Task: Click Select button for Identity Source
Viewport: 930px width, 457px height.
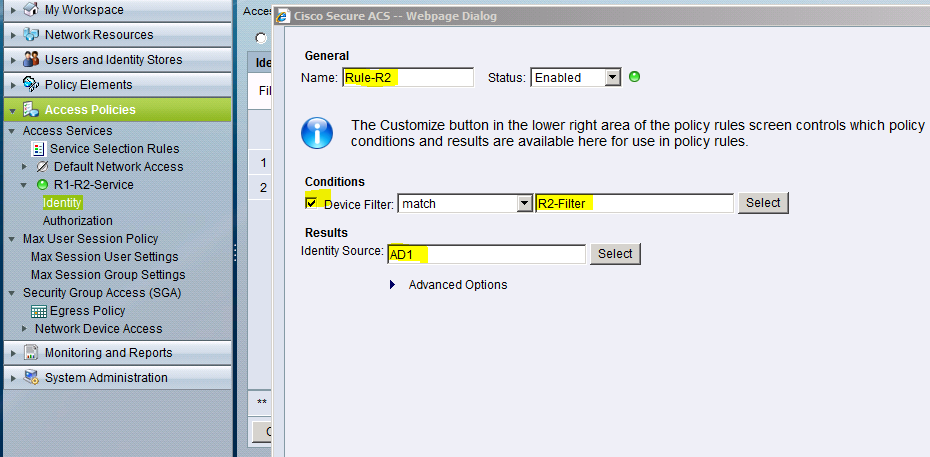Action: [615, 254]
